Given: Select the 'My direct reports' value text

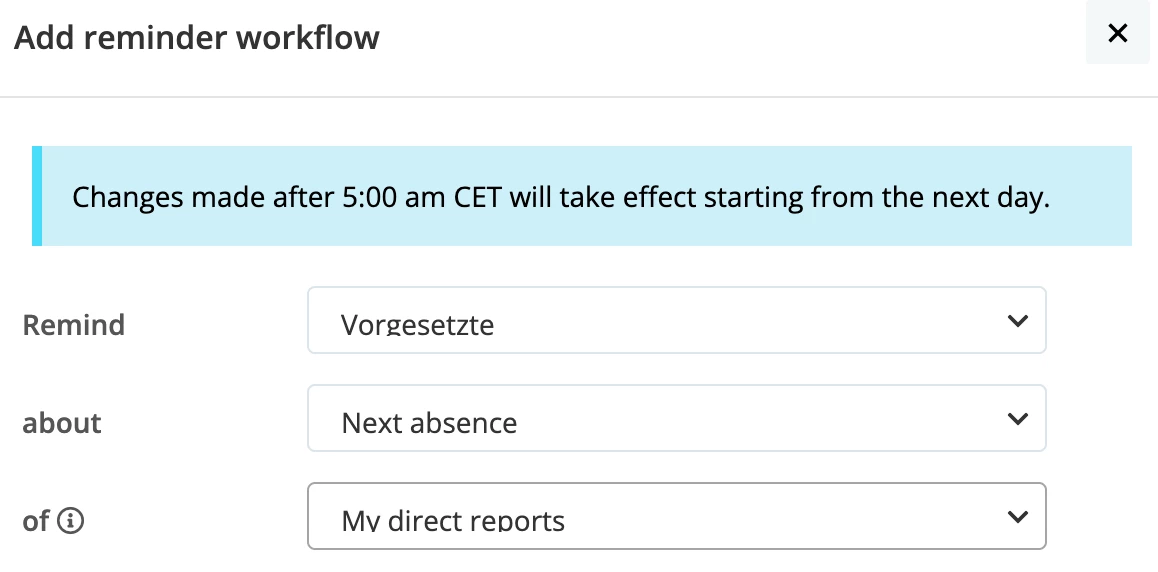Looking at the screenshot, I should (x=453, y=520).
